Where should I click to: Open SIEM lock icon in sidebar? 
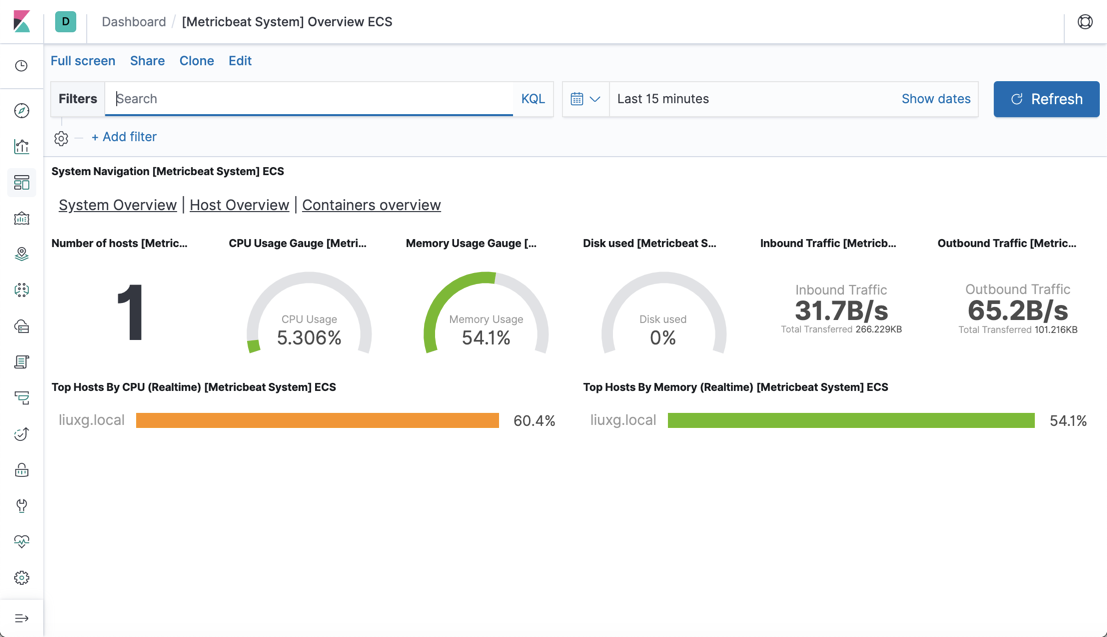tap(22, 470)
